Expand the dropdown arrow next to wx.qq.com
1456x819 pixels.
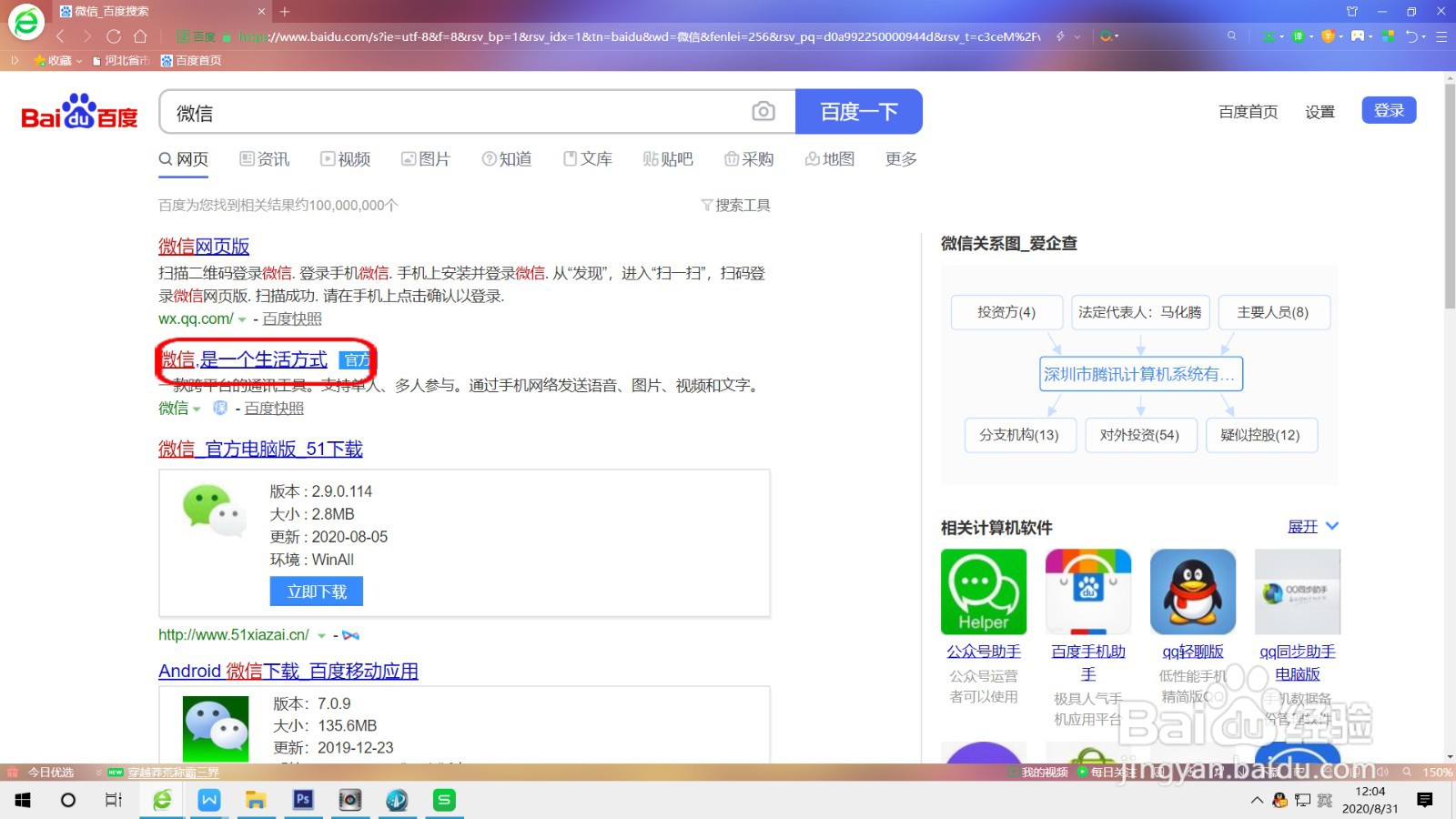tap(242, 319)
